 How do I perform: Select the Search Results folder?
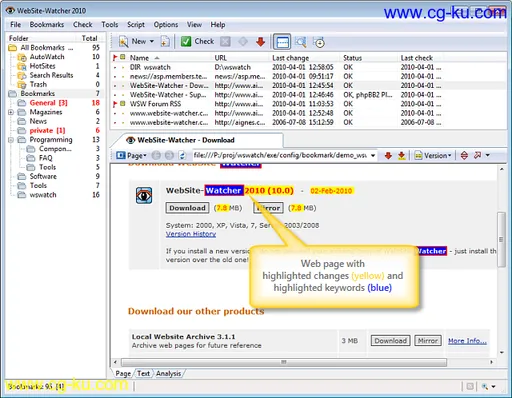click(x=51, y=75)
